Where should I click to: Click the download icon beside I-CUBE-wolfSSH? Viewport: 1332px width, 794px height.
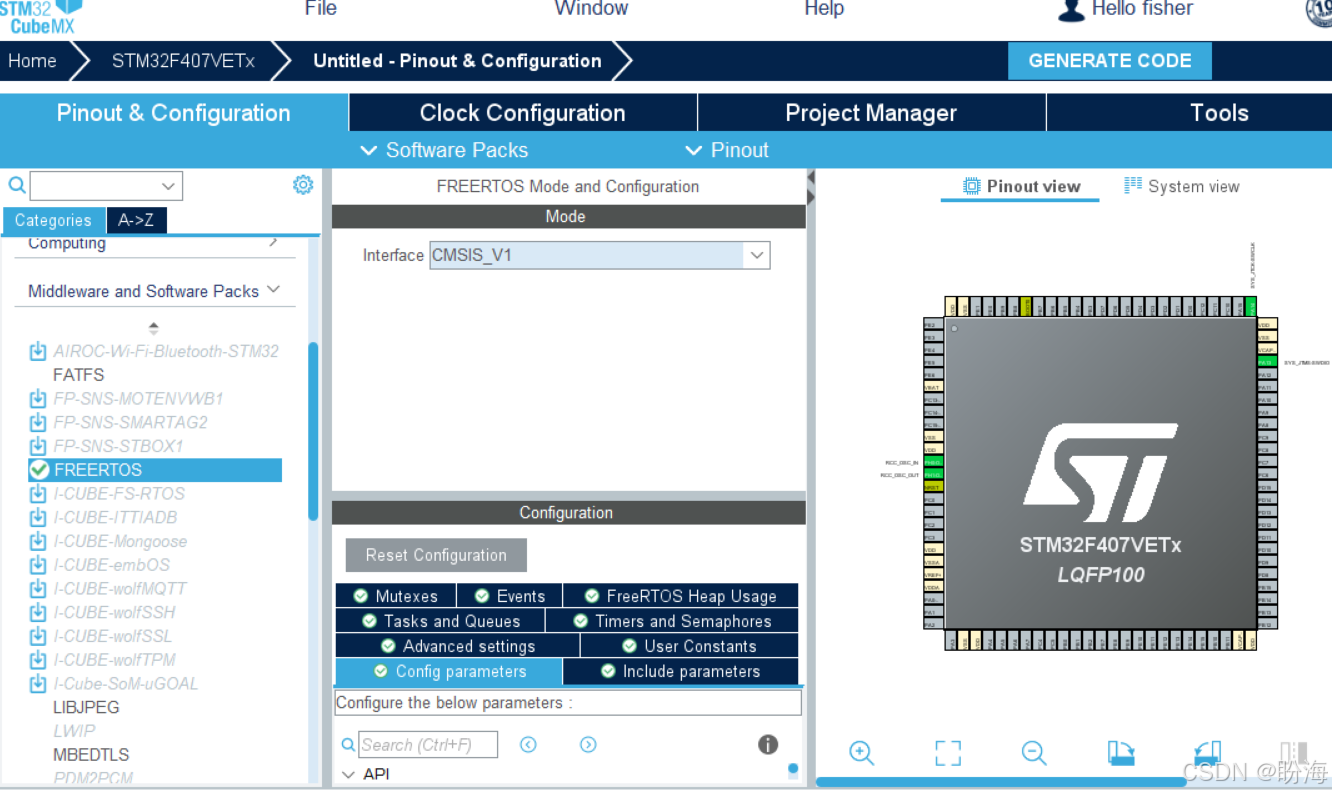pos(38,612)
